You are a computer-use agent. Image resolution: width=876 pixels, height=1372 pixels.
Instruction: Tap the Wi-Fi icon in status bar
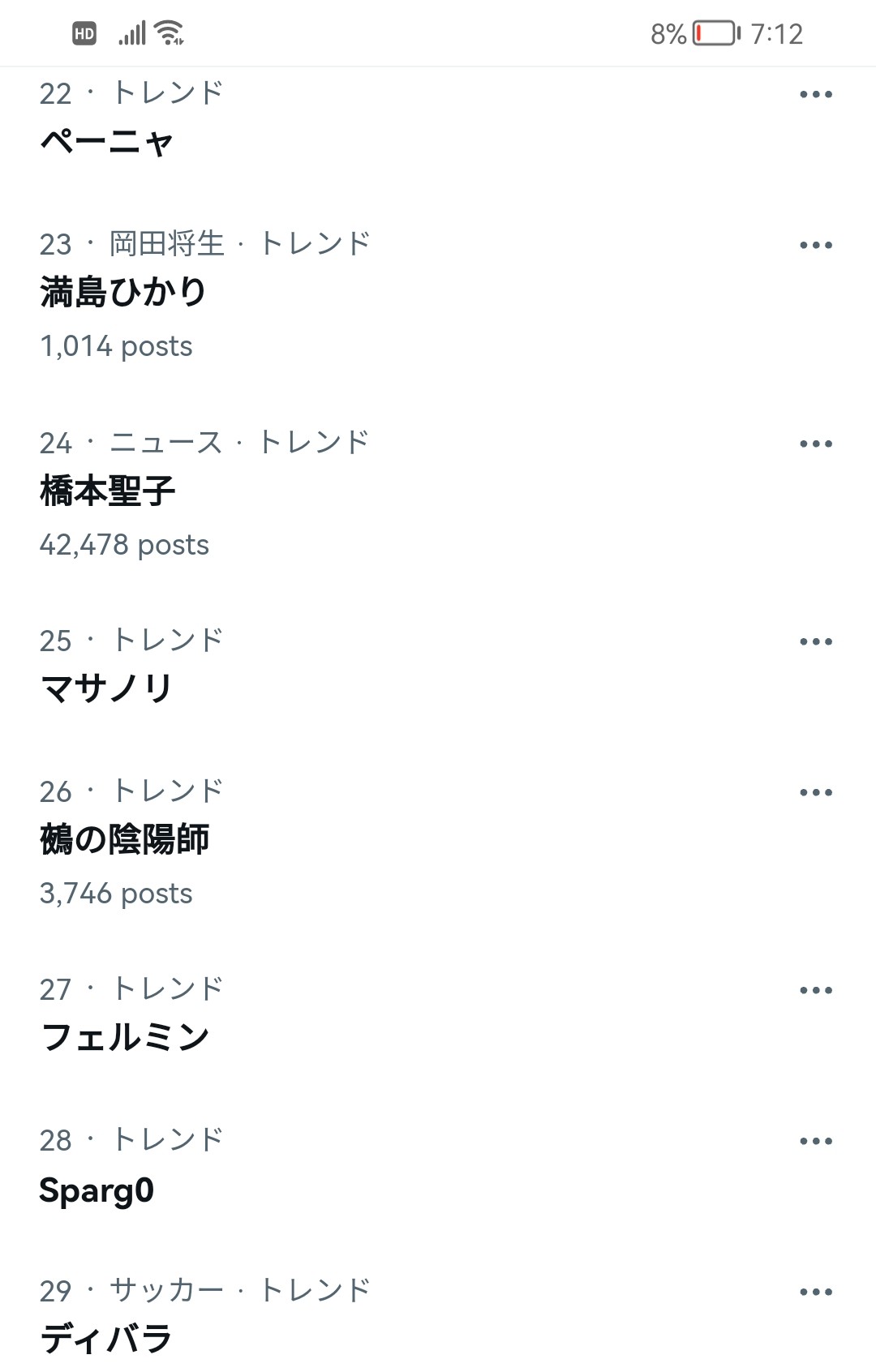[169, 33]
